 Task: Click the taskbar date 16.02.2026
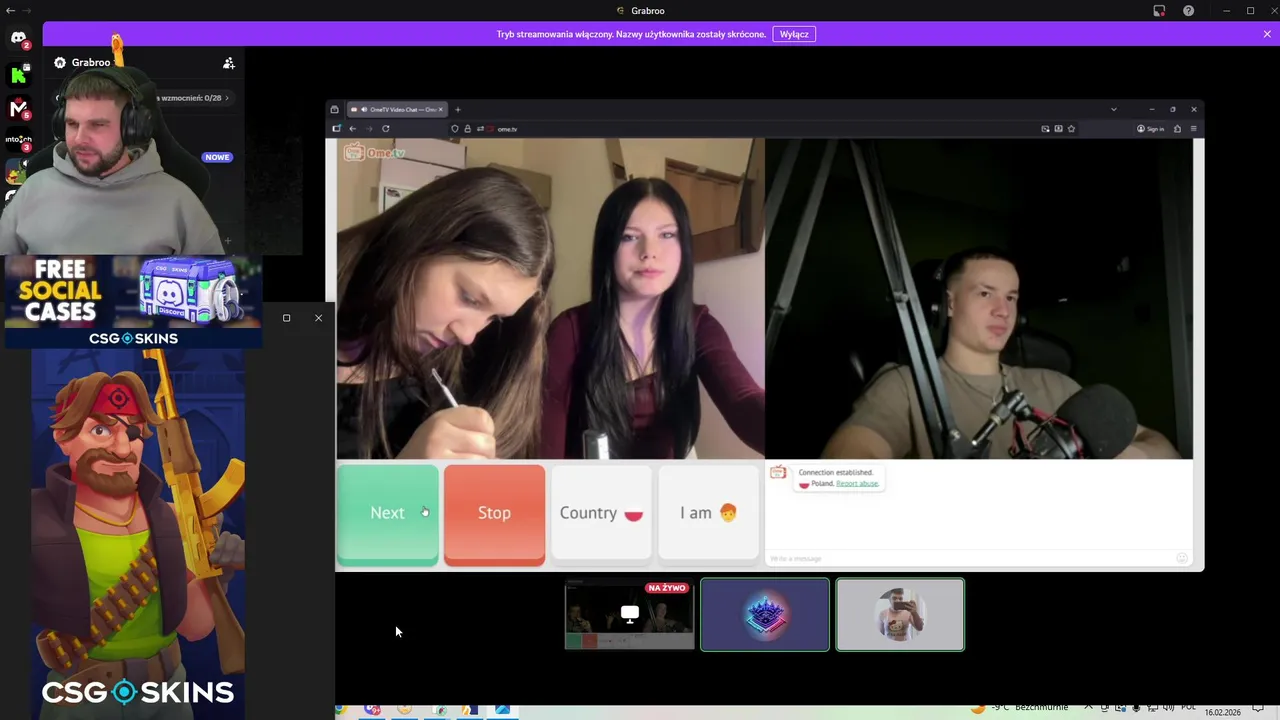1222,712
